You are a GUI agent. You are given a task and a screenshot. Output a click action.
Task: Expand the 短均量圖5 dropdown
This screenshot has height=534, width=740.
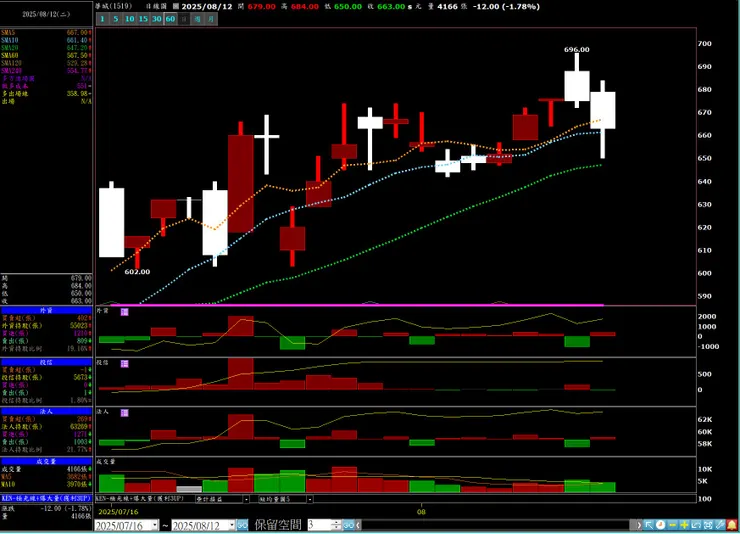[x=310, y=499]
